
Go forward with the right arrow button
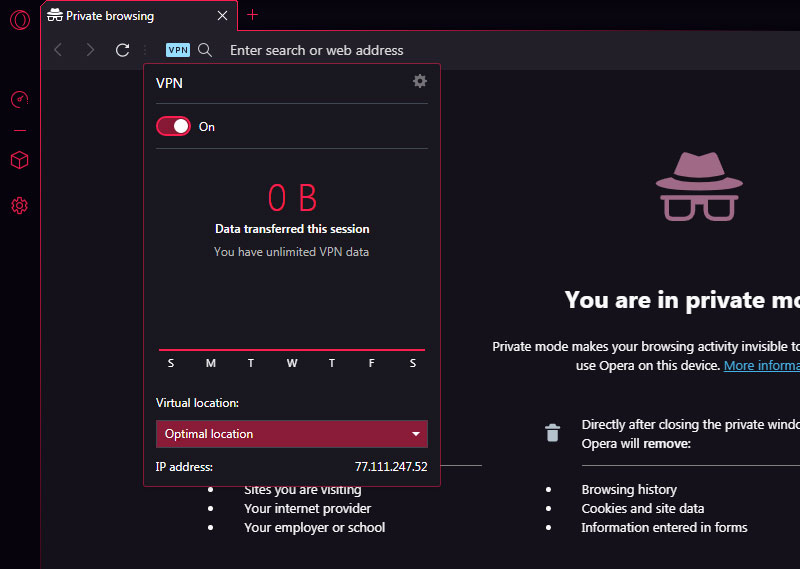pos(90,50)
